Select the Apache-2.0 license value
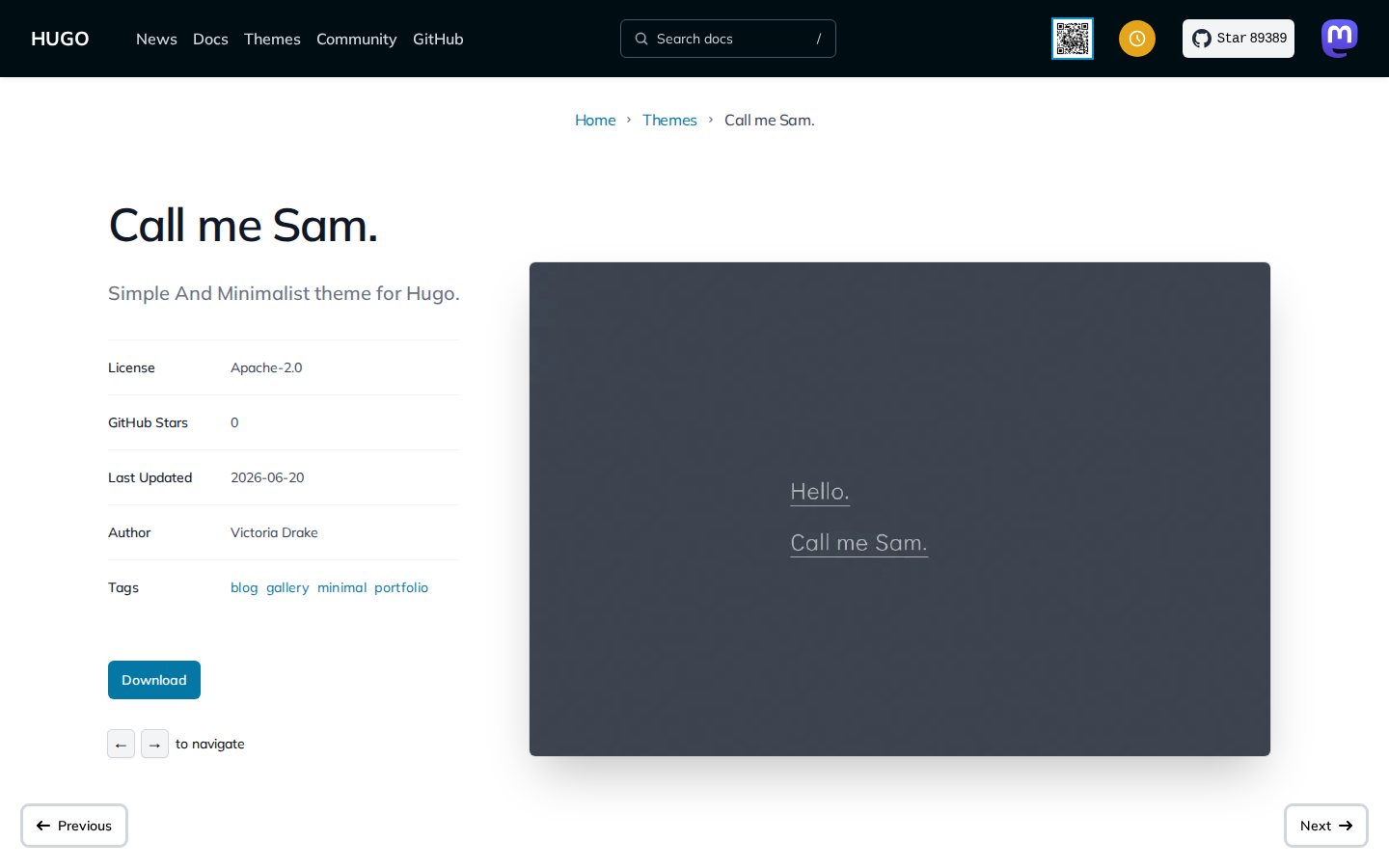The width and height of the screenshot is (1389, 868). [266, 367]
